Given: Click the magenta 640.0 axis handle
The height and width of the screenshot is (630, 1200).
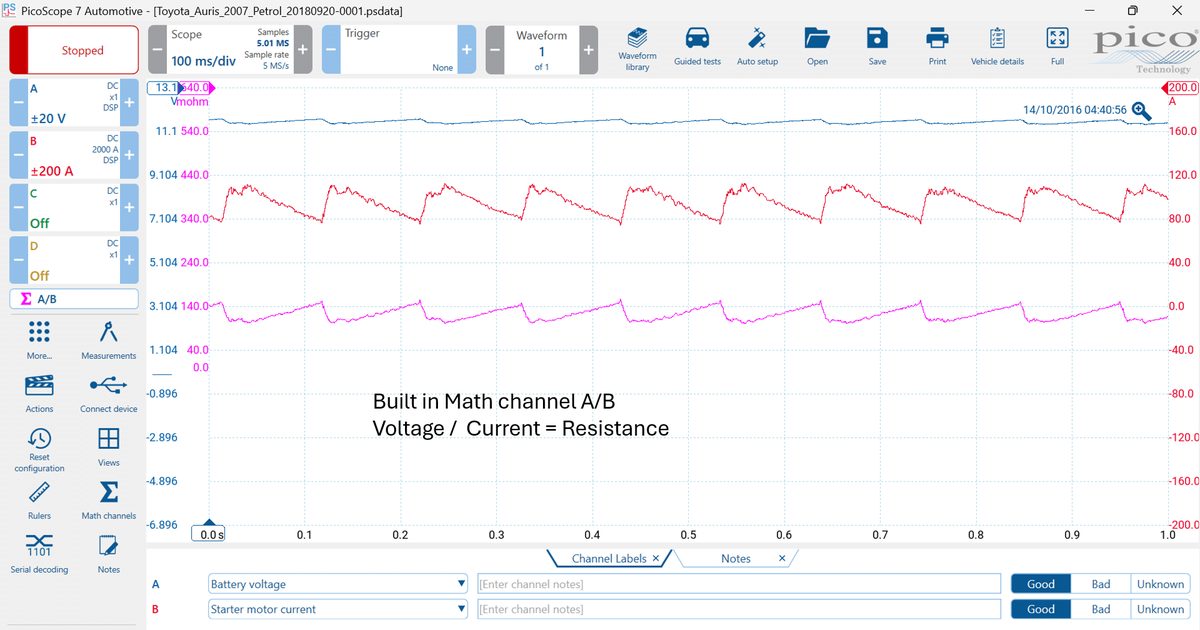Looking at the screenshot, I should click(197, 88).
